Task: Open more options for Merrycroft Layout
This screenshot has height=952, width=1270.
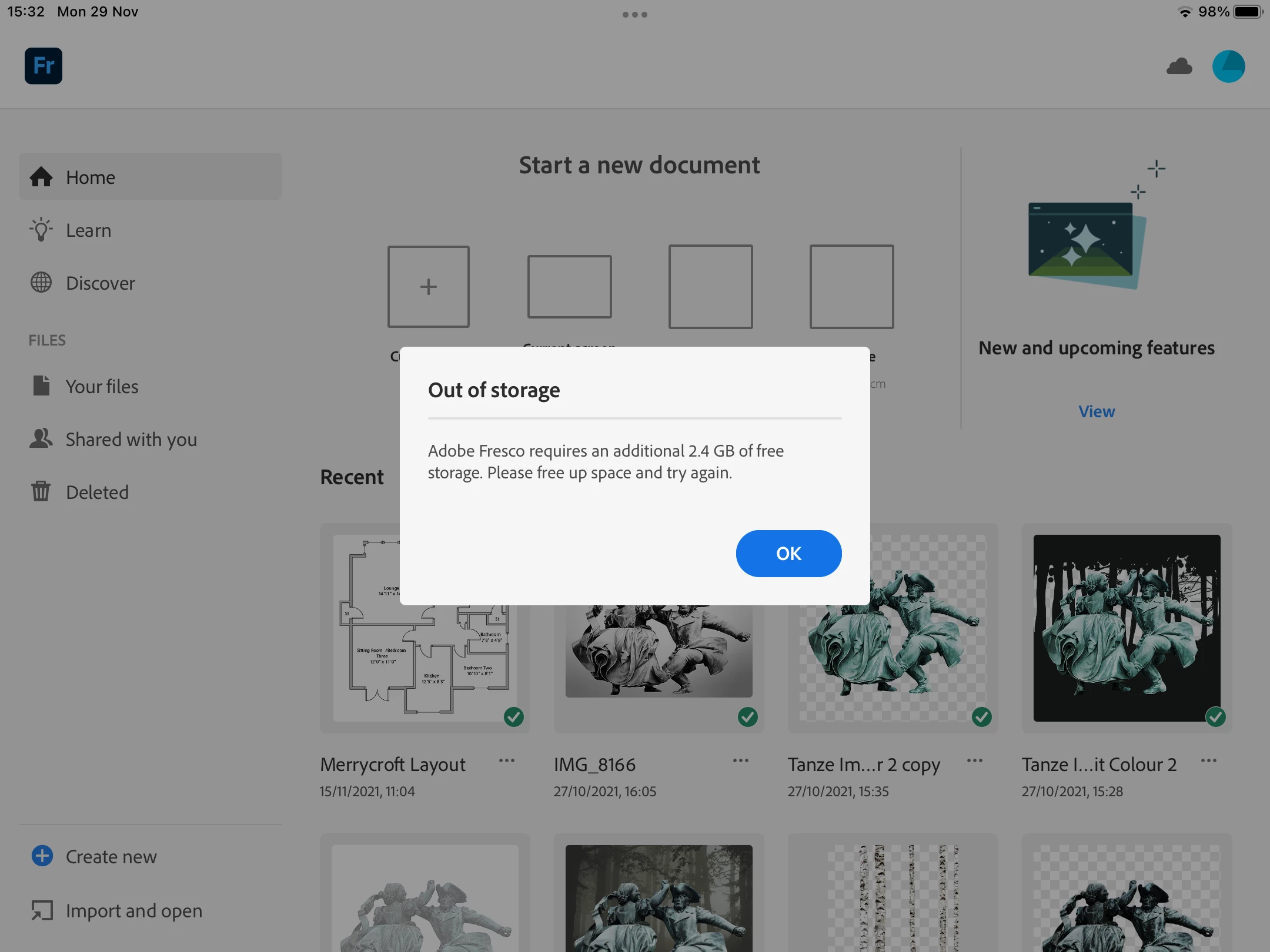Action: pyautogui.click(x=506, y=760)
